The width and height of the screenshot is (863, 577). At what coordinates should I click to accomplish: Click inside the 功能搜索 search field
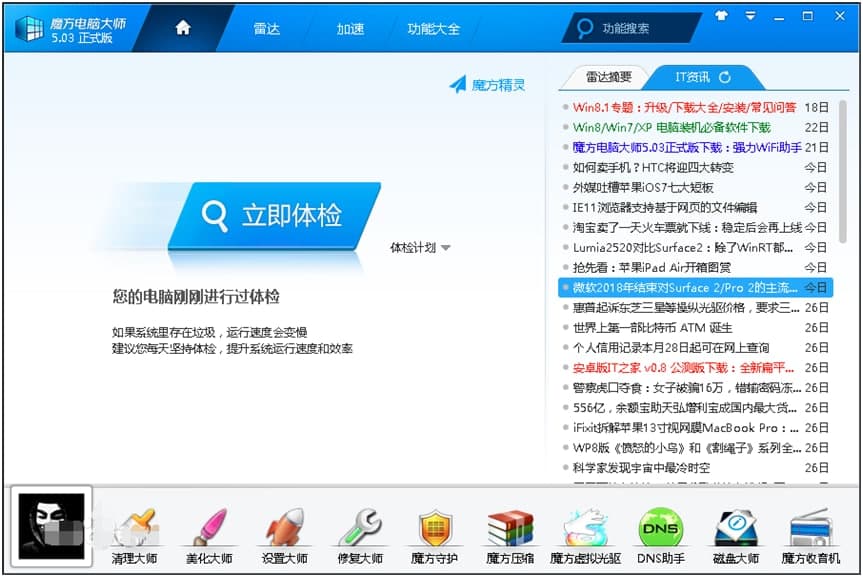(630, 29)
